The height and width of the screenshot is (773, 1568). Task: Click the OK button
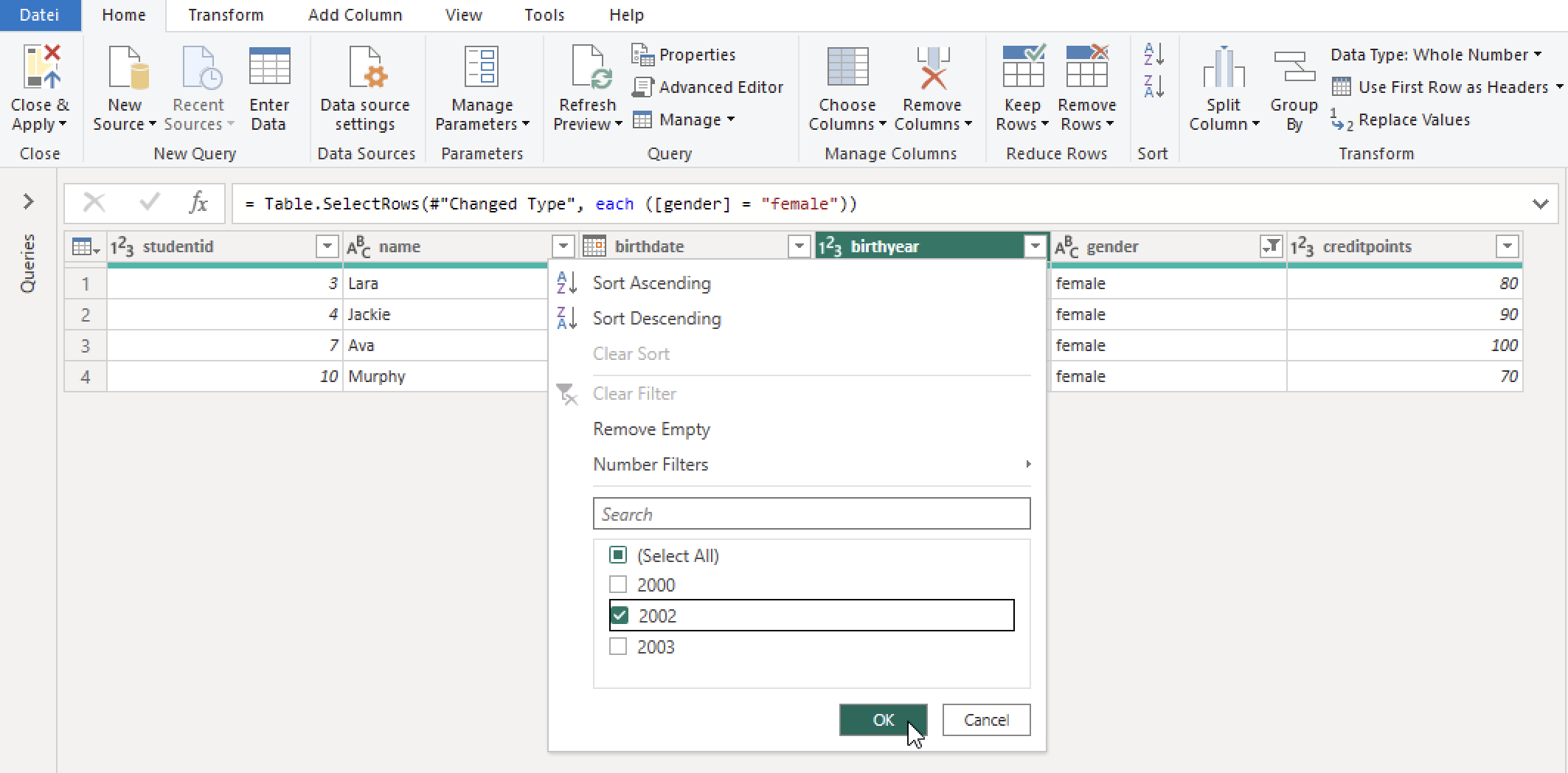point(883,719)
